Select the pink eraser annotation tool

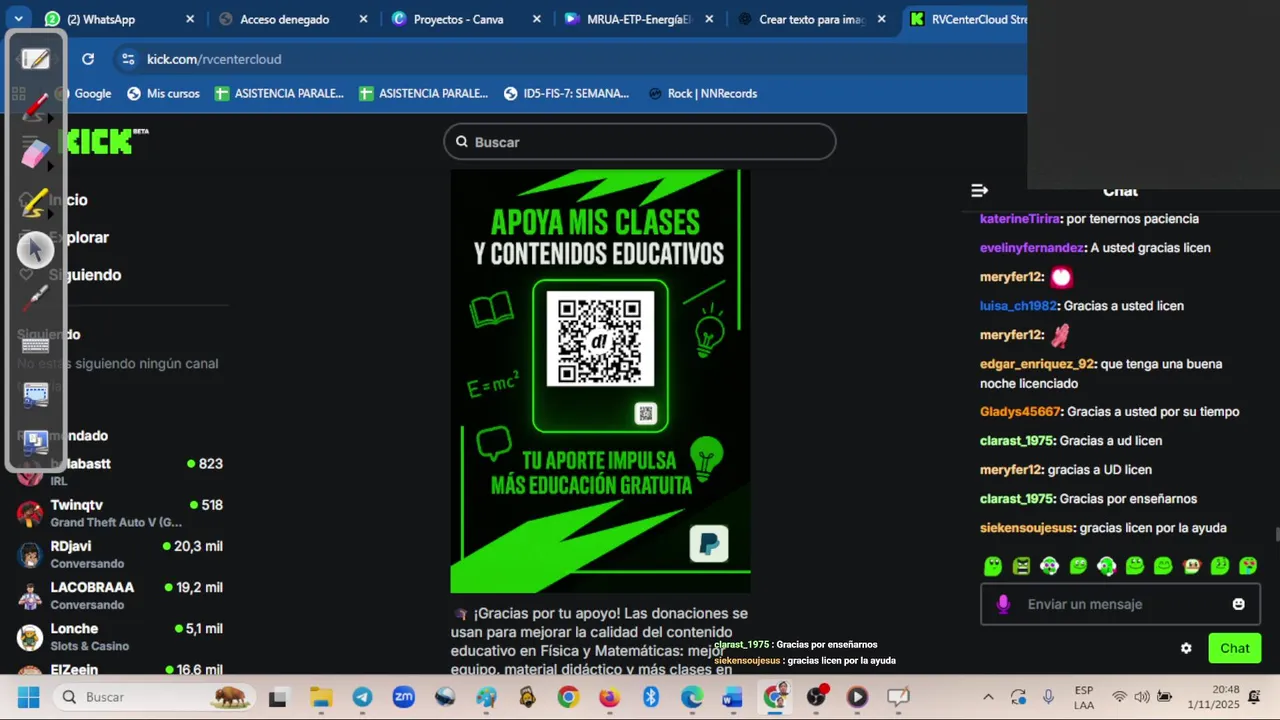coord(36,154)
